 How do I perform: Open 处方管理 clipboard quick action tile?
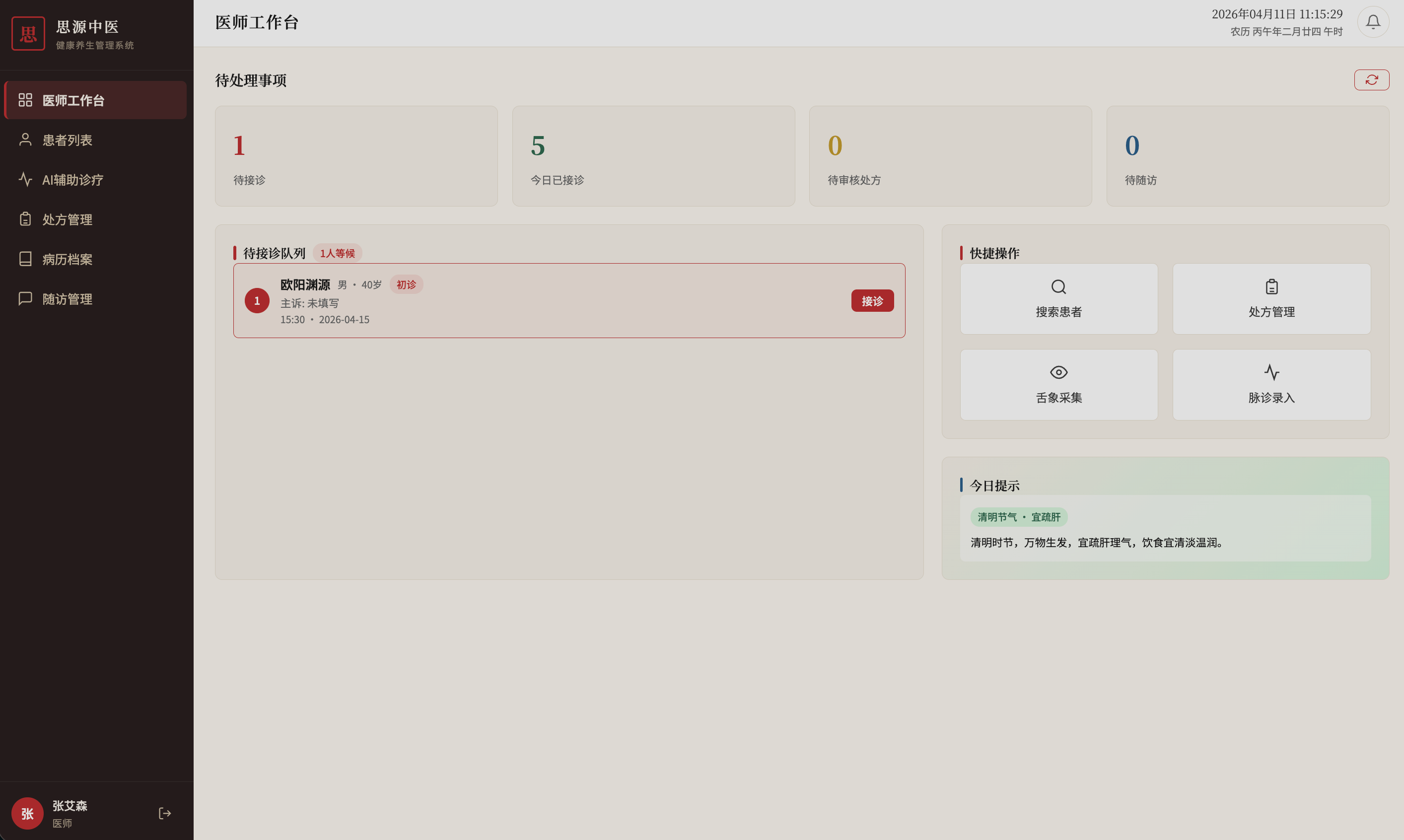click(x=1271, y=298)
